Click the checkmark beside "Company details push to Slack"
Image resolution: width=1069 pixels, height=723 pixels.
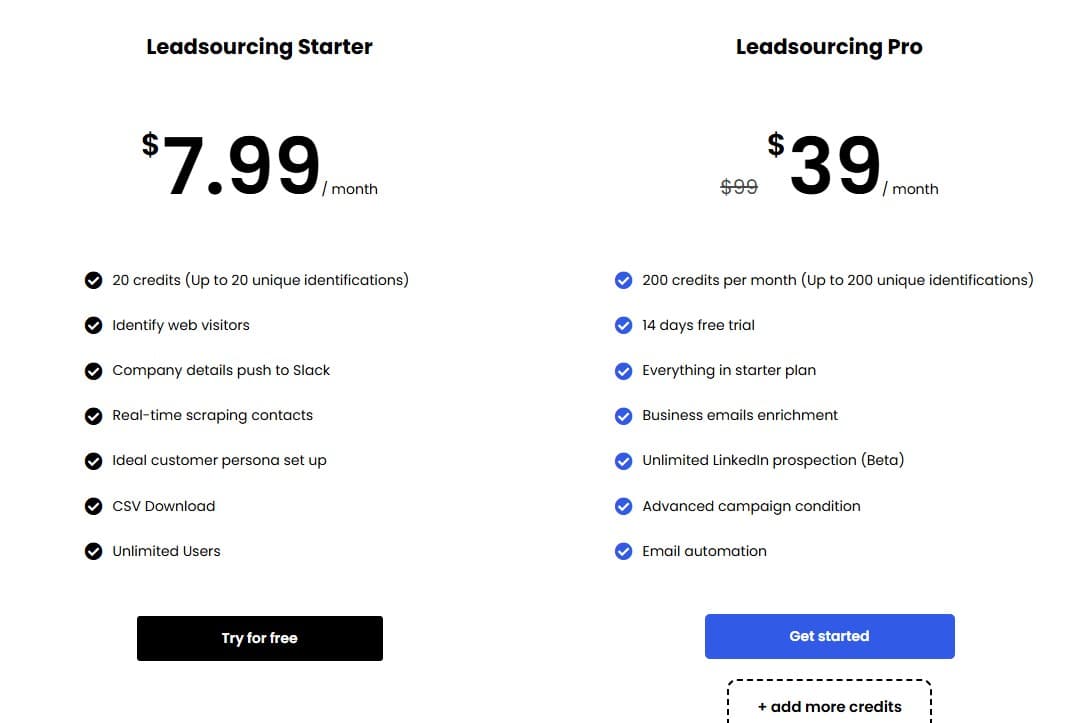(x=93, y=370)
